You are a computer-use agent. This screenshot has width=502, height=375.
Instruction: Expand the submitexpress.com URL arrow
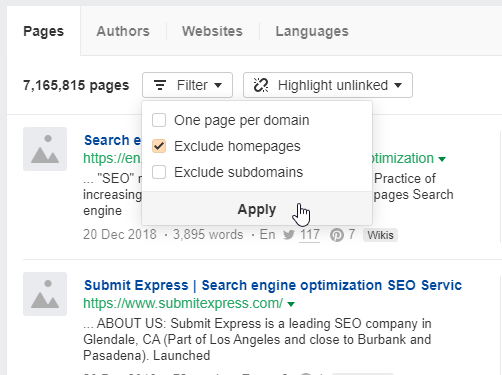pos(291,304)
